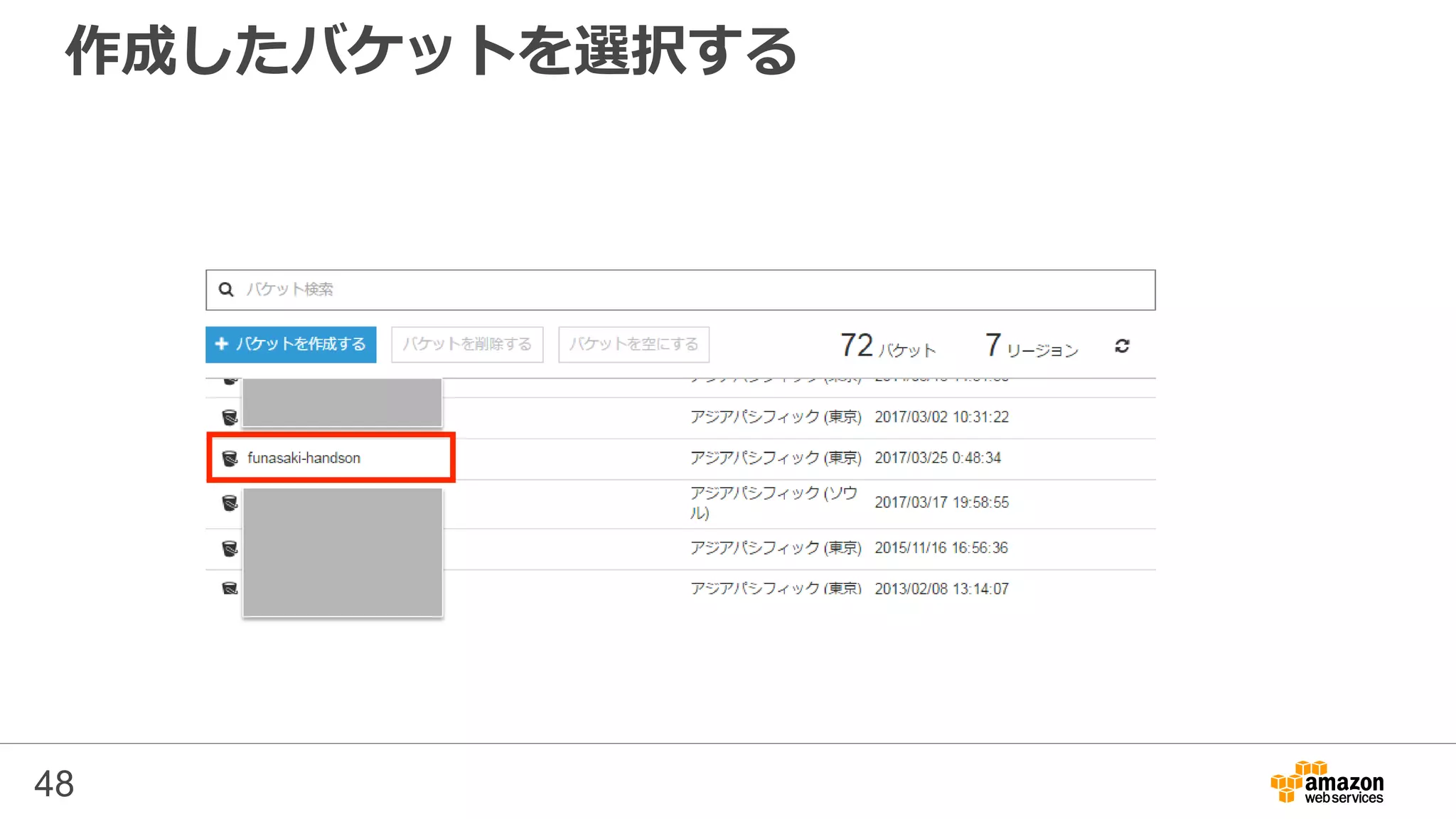Click the refresh icon next to 7 リージョン
Screen dimensions: 1456x819
(x=1122, y=346)
